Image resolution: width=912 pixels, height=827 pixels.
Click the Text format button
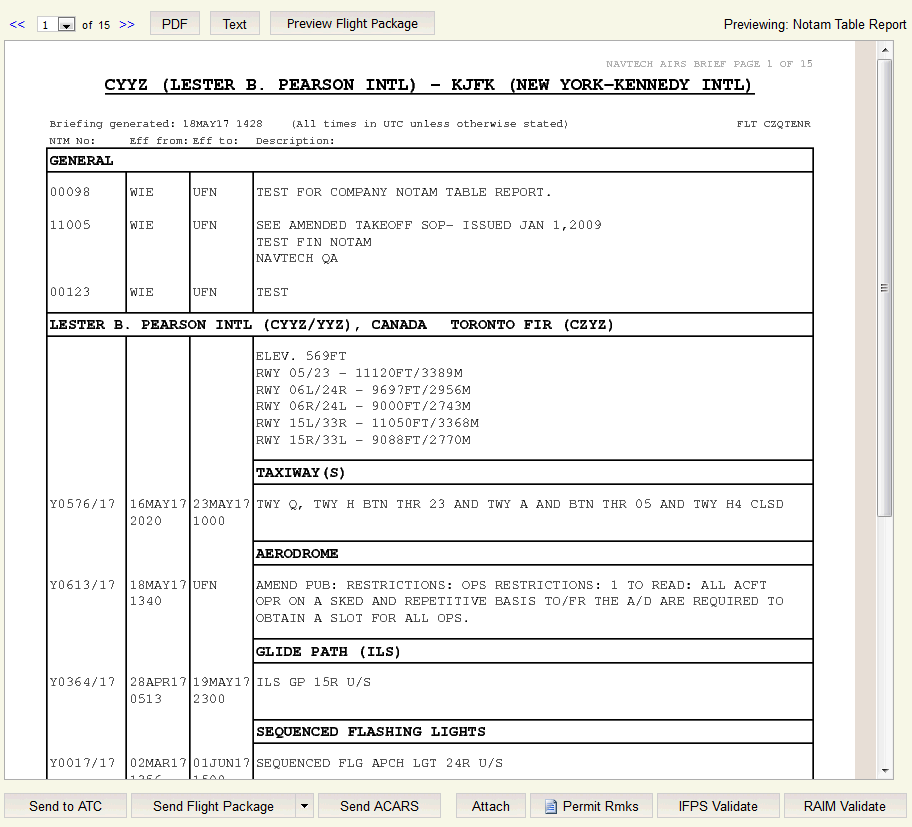pos(234,24)
